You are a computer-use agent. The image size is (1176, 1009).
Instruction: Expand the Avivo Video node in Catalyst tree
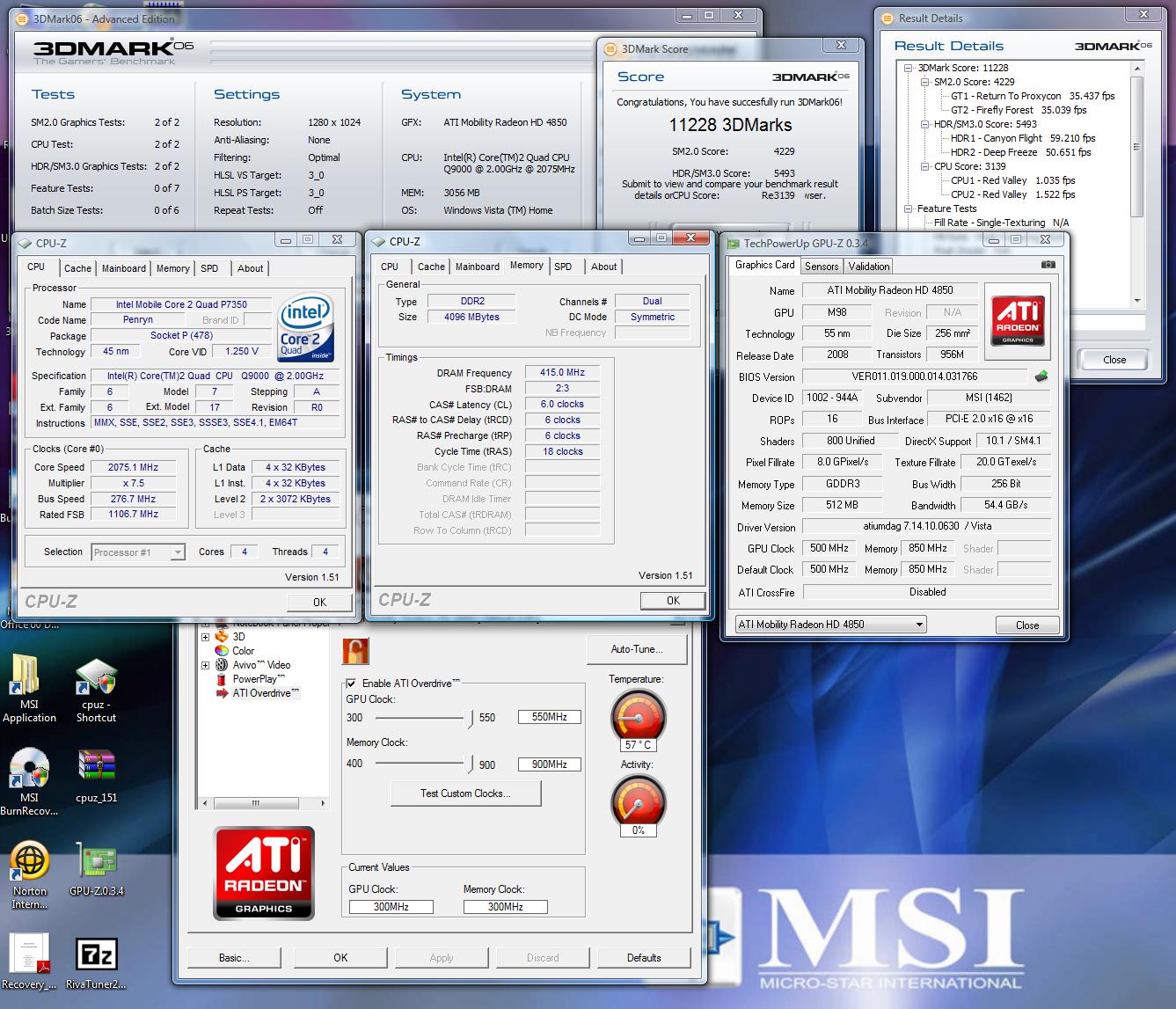click(205, 665)
